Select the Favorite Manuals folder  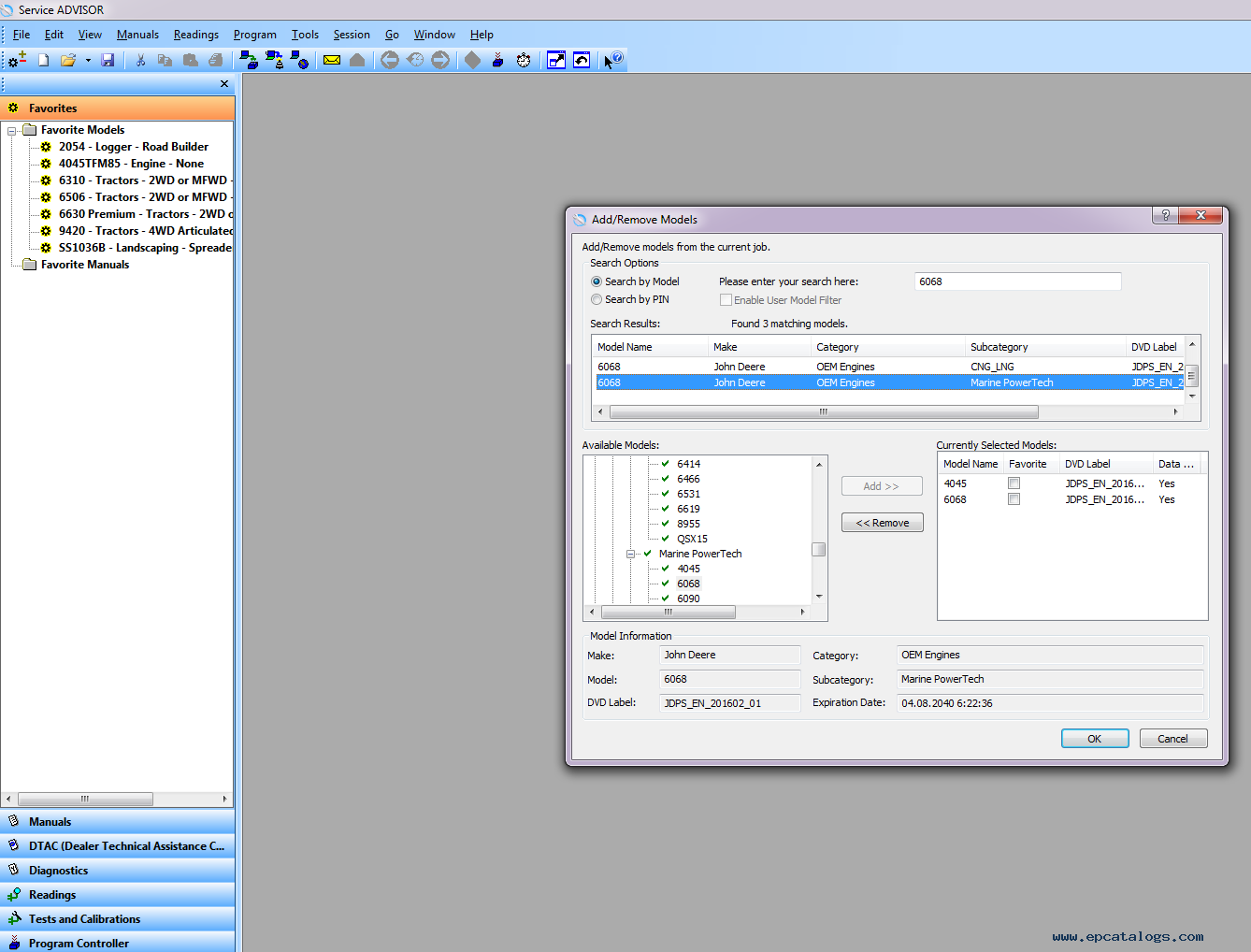point(85,265)
